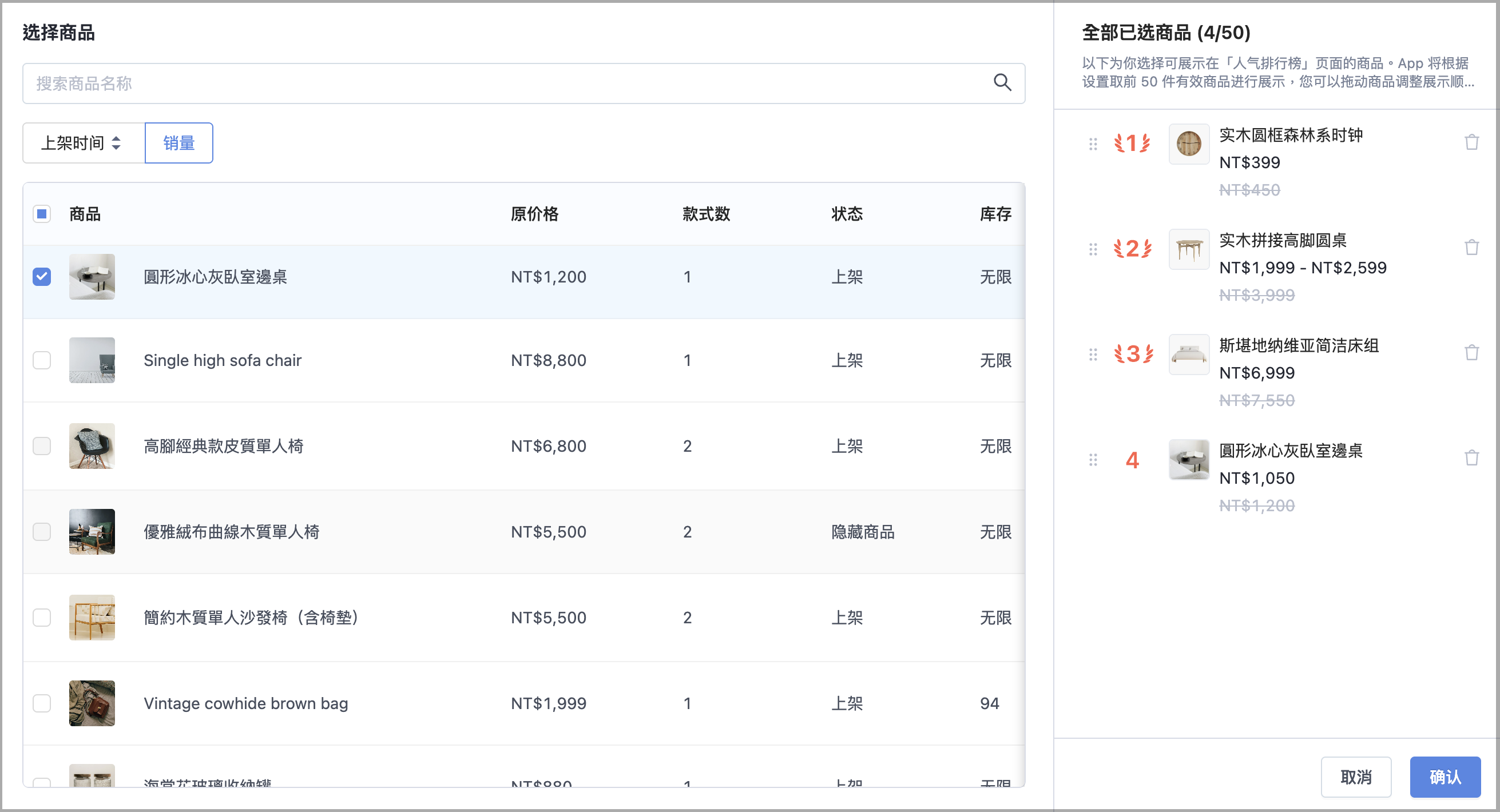Focus the 搜索商品名称 search field
This screenshot has width=1500, height=812.
(x=523, y=83)
